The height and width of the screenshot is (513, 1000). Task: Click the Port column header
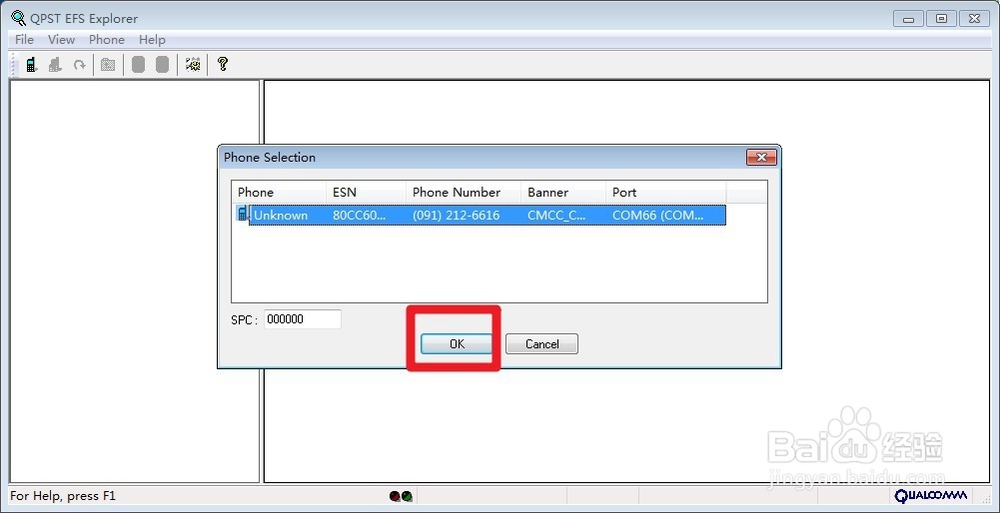coord(666,192)
